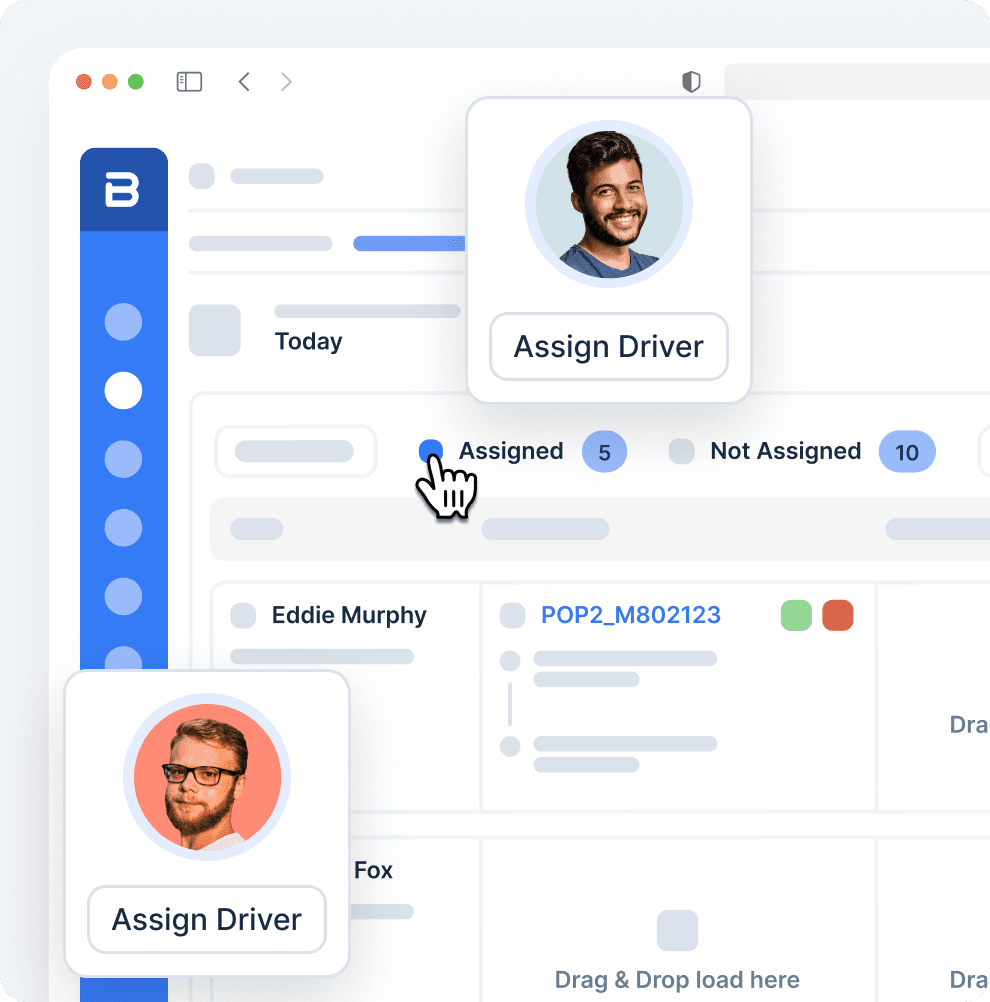Click Assign Driver under the smiling bearded driver
The width and height of the screenshot is (990, 1002).
[x=608, y=347]
